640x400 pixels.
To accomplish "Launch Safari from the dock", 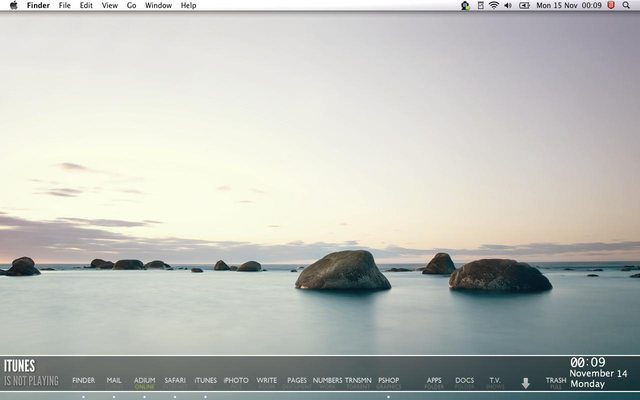I will pos(175,381).
